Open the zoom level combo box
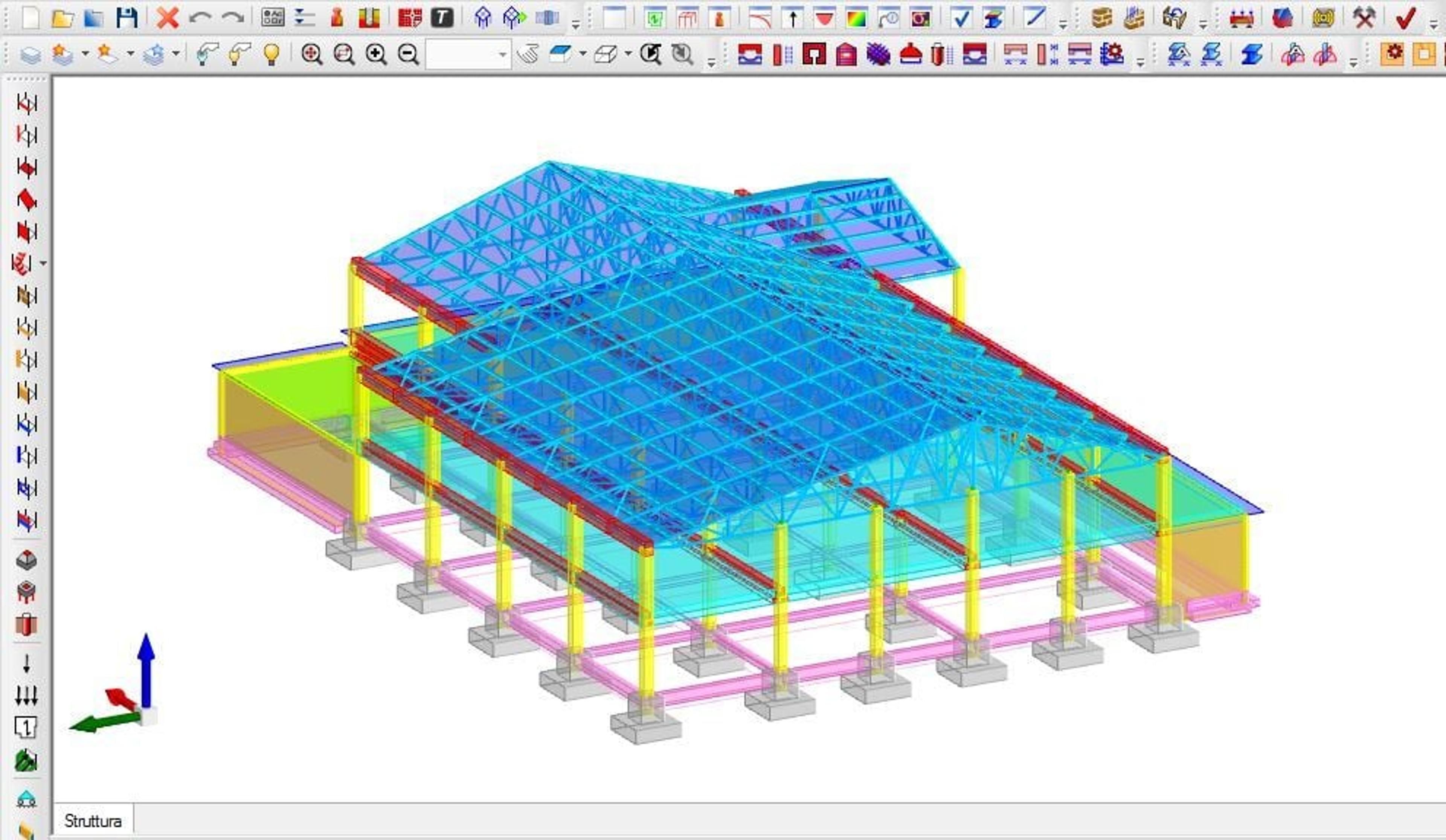The image size is (1446, 840). [x=468, y=55]
